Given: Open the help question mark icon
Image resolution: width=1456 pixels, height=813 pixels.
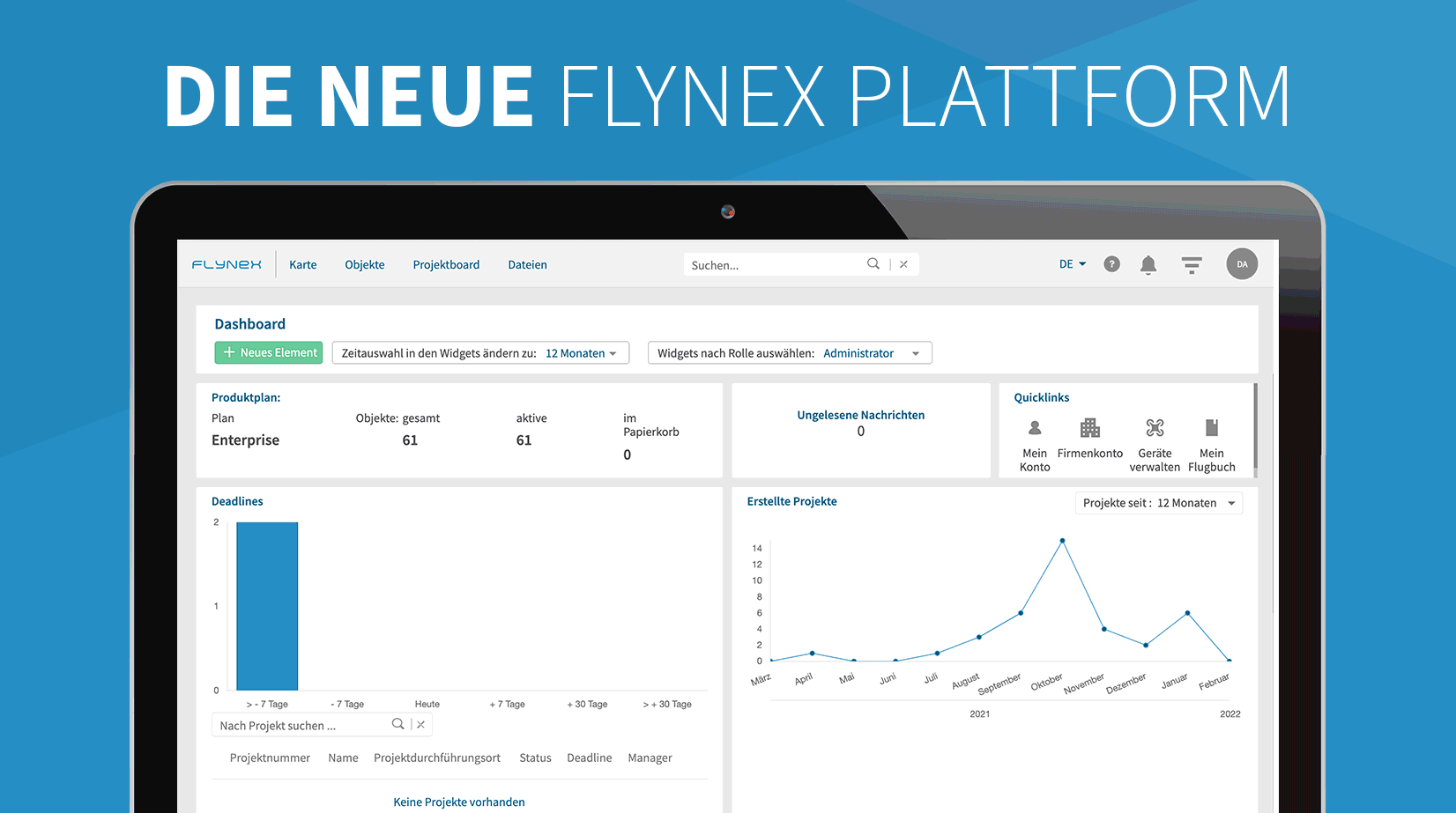Looking at the screenshot, I should [1111, 264].
